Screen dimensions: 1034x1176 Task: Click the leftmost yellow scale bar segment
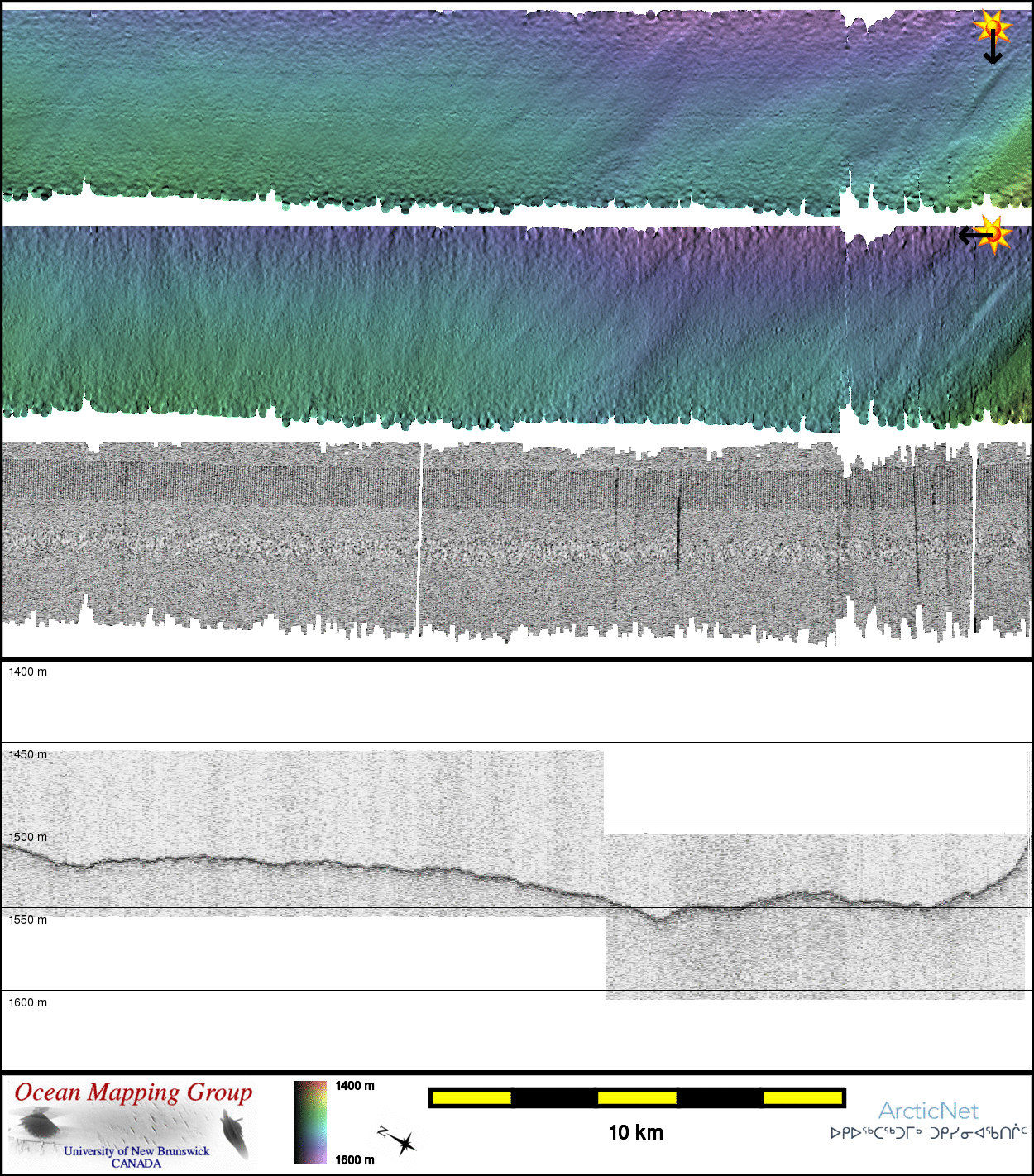coord(472,1097)
